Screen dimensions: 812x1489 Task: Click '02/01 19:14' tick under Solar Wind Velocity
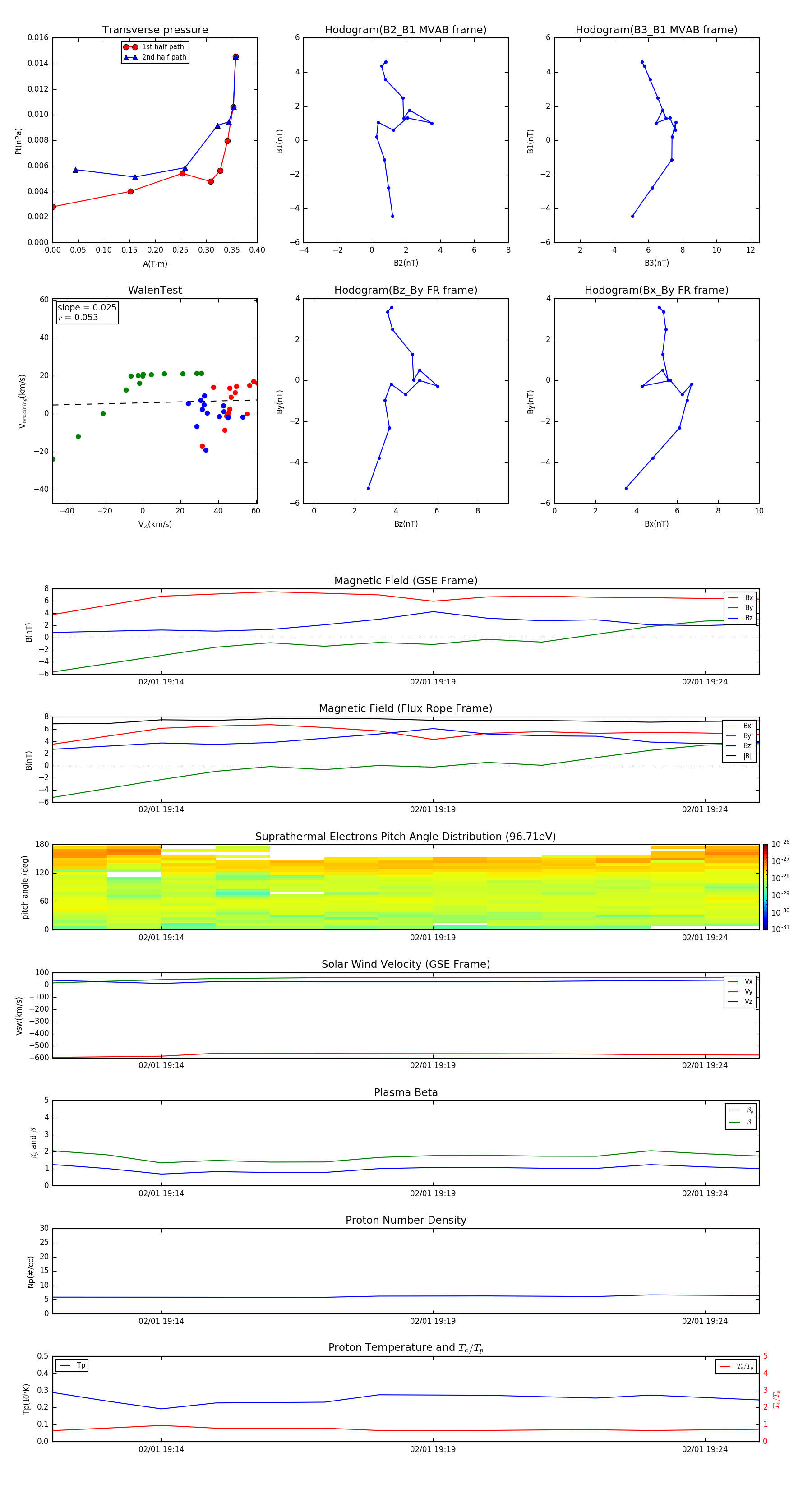tap(161, 1065)
